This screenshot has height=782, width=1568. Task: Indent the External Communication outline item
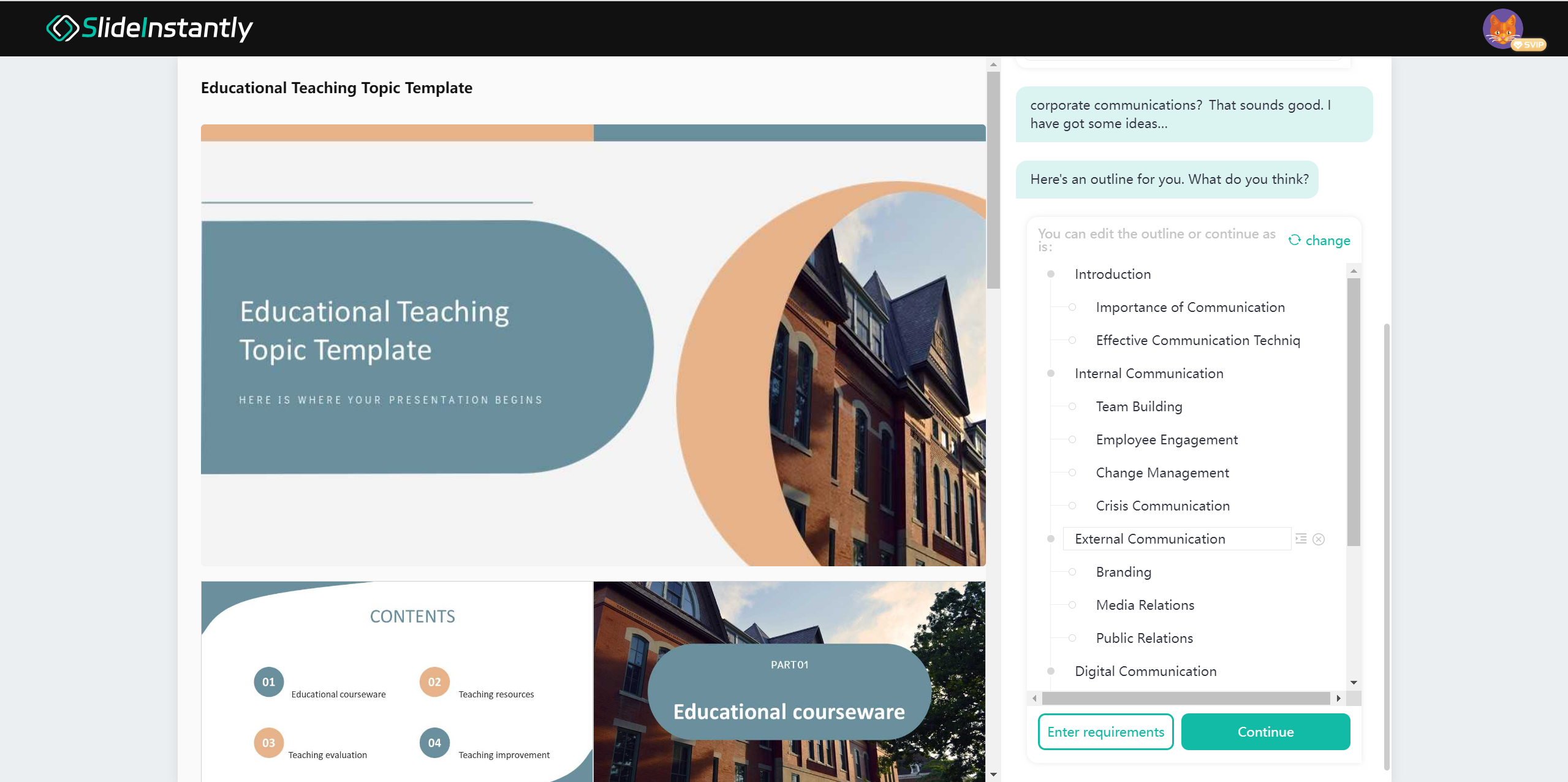point(1301,539)
